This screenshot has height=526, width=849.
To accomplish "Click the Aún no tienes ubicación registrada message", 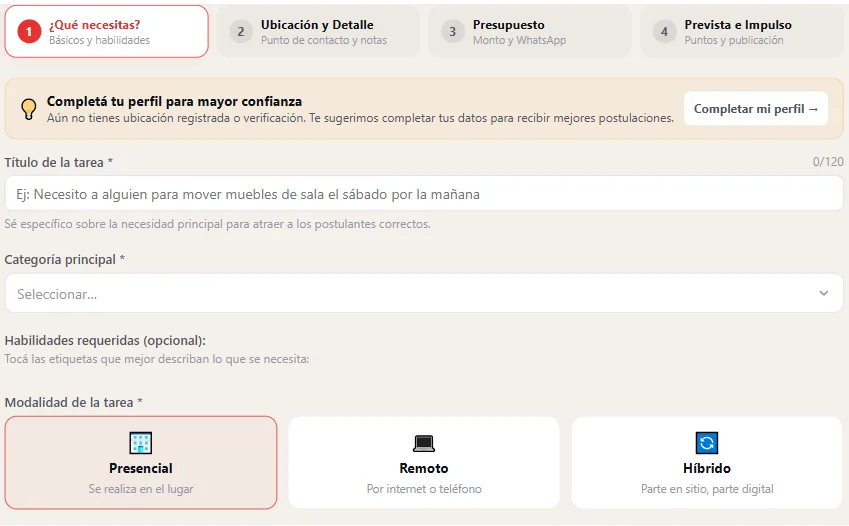I will pyautogui.click(x=360, y=118).
